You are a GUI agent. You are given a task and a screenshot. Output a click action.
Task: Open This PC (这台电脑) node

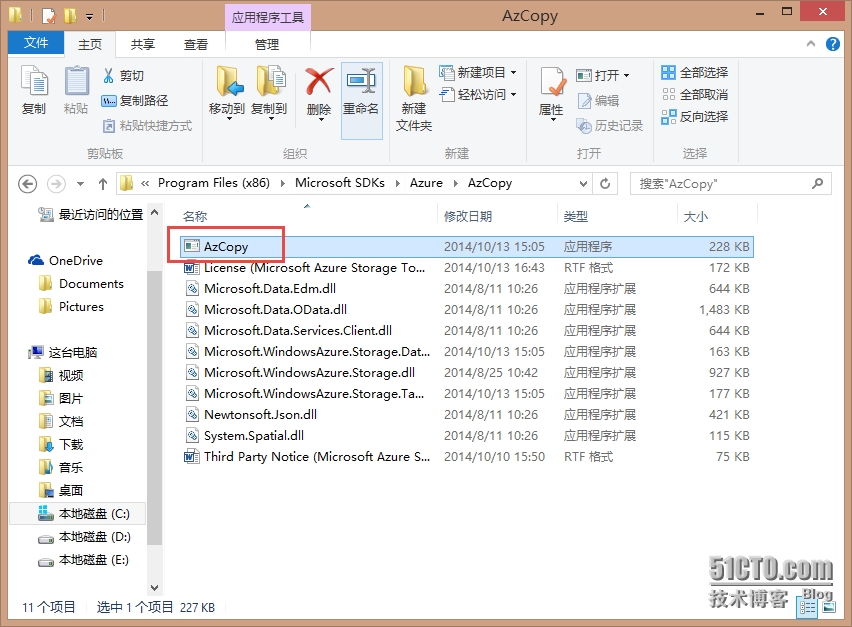(x=63, y=353)
